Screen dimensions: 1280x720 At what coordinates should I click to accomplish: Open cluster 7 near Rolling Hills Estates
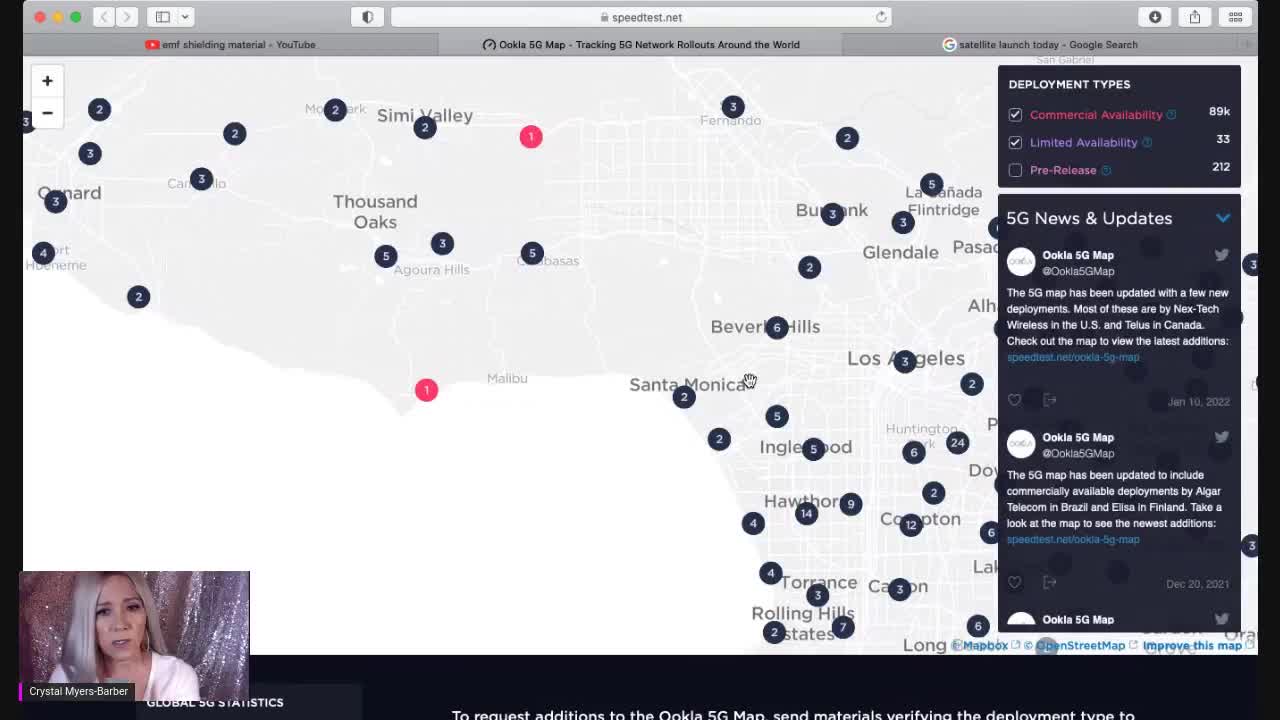[843, 627]
